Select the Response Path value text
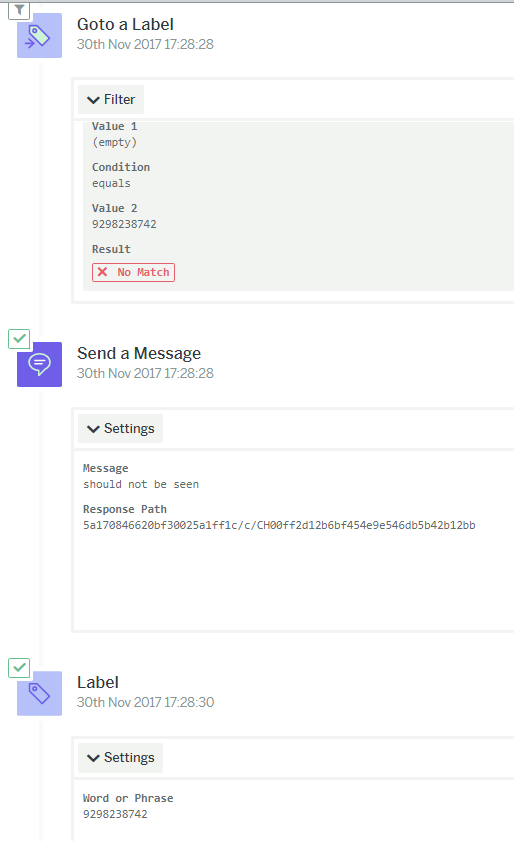Viewport: 514px width, 841px height. coord(279,525)
